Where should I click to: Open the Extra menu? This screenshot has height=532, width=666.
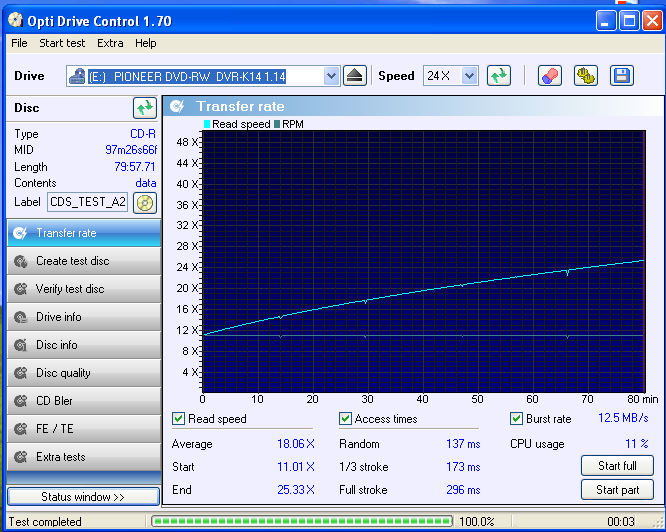pos(110,43)
